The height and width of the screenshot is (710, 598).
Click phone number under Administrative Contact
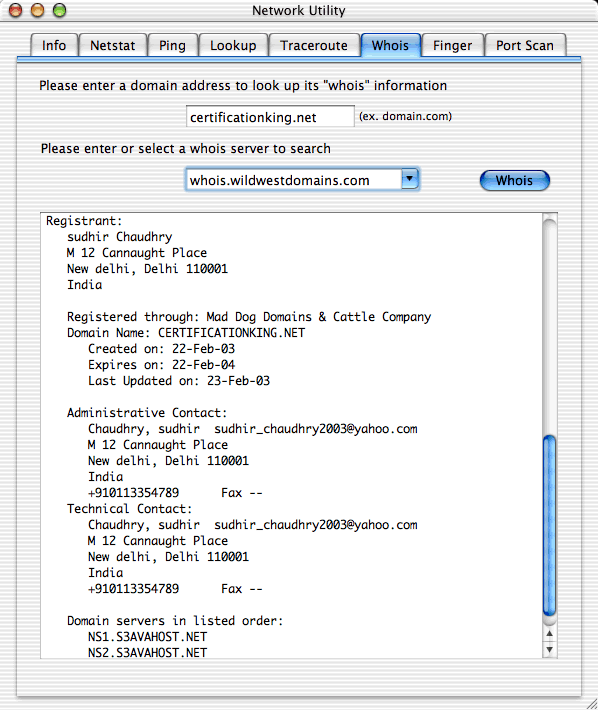point(134,493)
